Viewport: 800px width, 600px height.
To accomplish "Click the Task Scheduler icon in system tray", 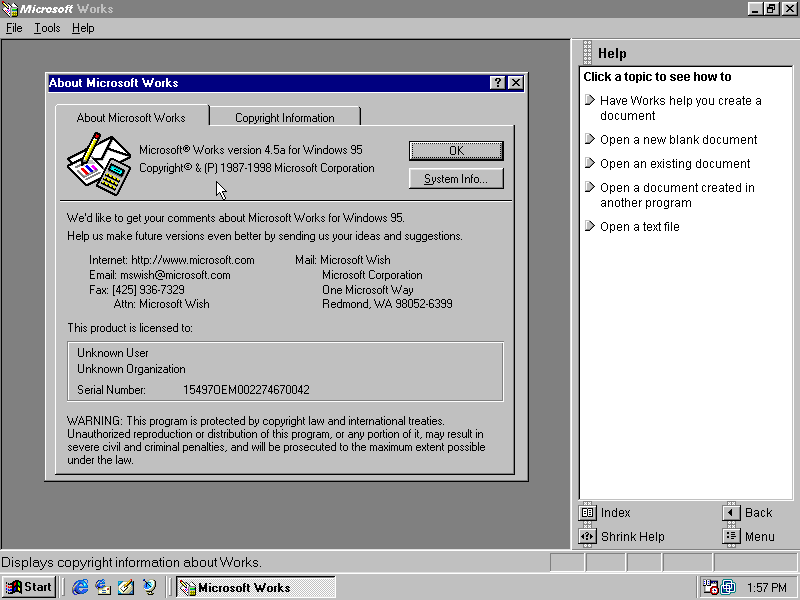I will point(710,587).
